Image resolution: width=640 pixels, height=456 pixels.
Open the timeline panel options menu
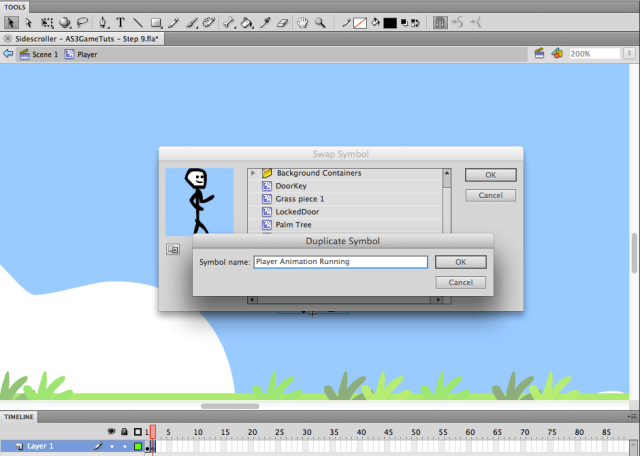pyautogui.click(x=633, y=417)
